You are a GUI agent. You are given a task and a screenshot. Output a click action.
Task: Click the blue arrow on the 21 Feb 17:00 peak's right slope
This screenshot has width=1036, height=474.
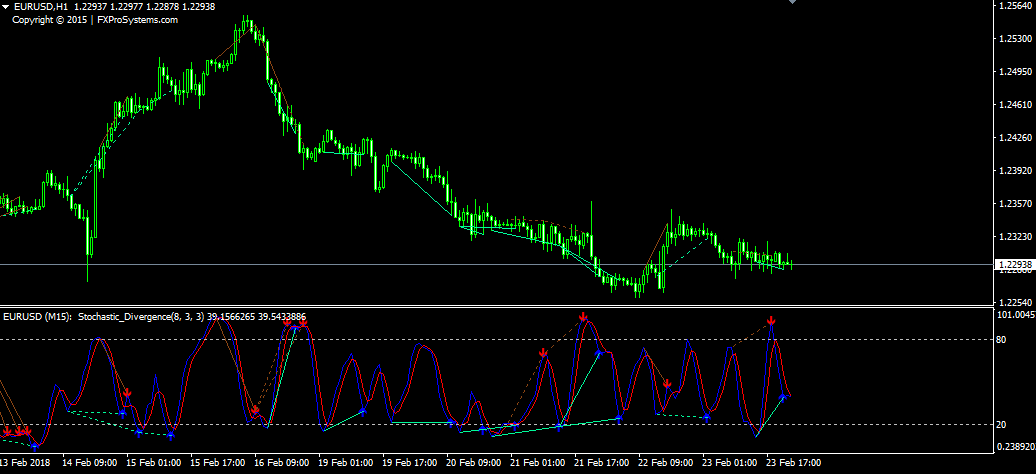point(600,352)
